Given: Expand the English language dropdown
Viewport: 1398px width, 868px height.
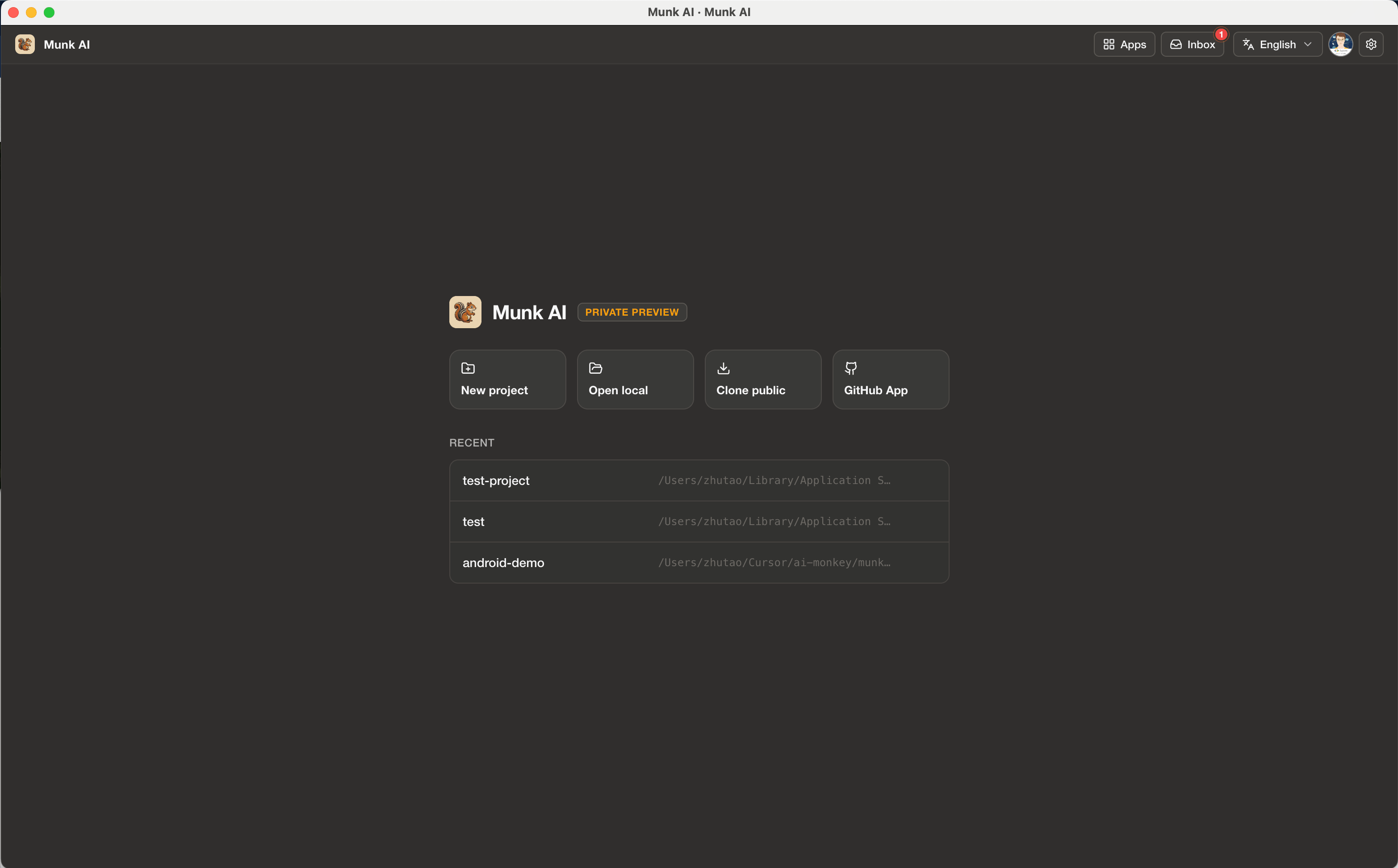Looking at the screenshot, I should tap(1277, 44).
